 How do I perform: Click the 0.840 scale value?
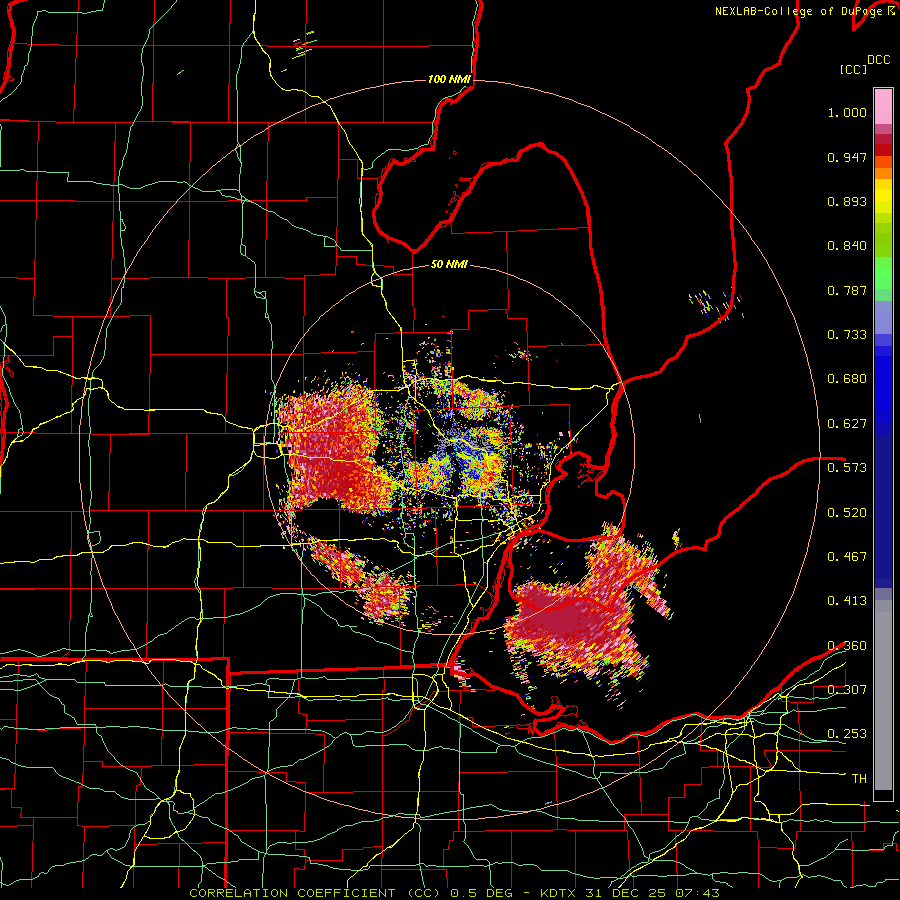pos(847,246)
